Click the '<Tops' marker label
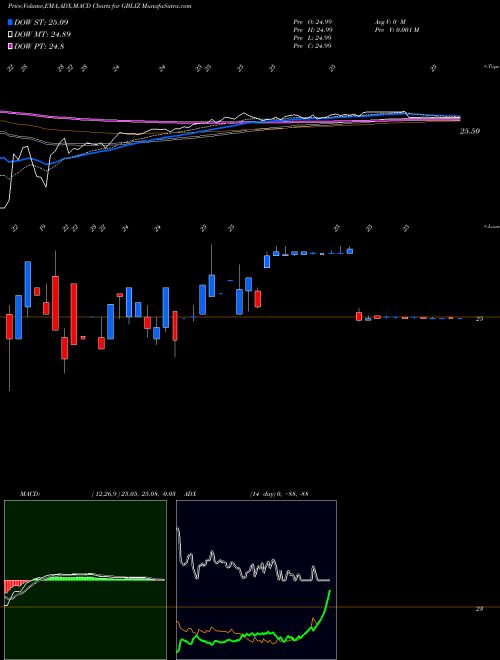 coord(491,67)
